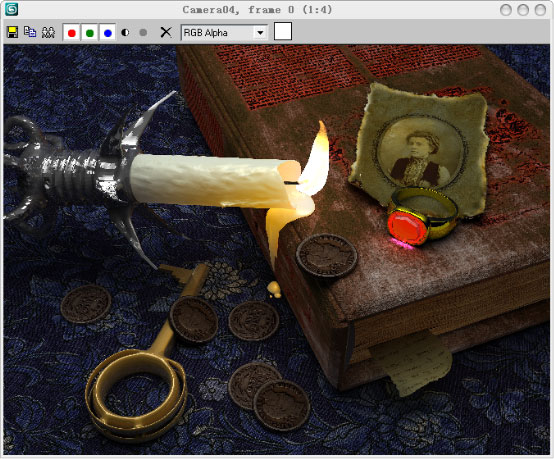554x459 pixels.
Task: Click the rendered frame image area
Action: click(277, 249)
